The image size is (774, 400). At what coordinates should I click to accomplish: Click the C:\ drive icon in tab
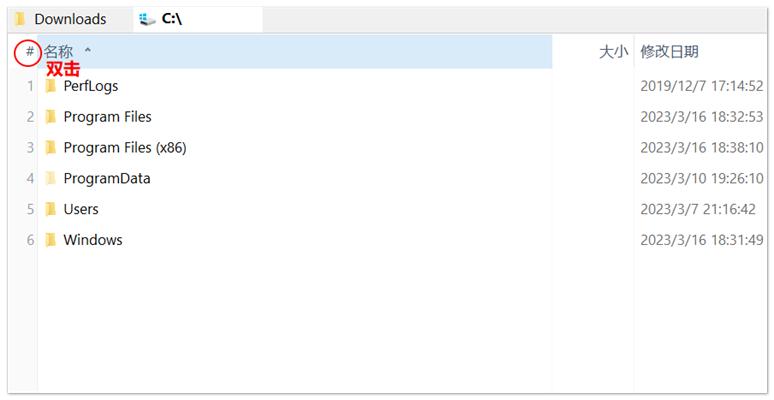pos(148,19)
